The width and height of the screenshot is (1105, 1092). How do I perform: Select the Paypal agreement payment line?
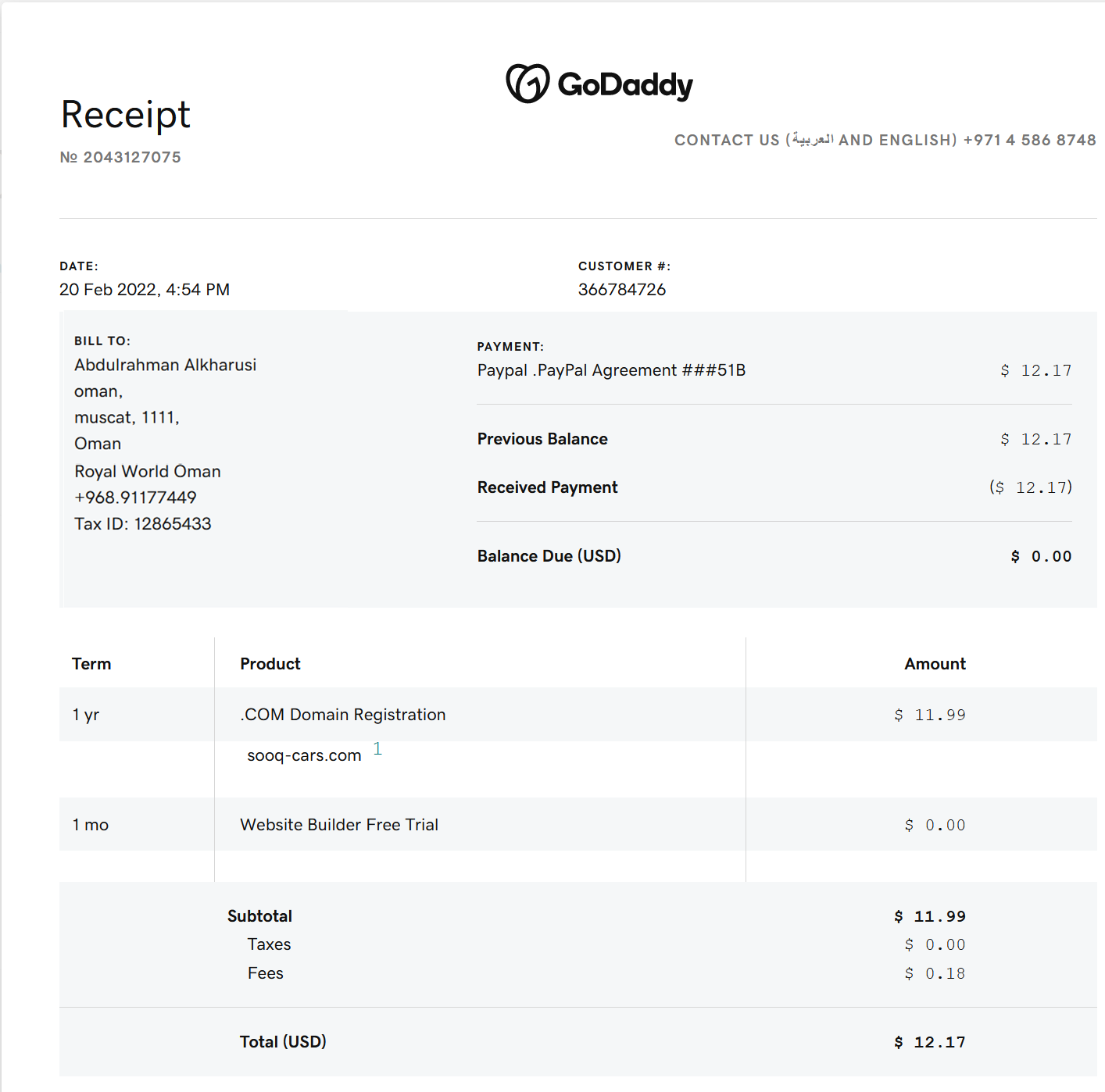(611, 370)
